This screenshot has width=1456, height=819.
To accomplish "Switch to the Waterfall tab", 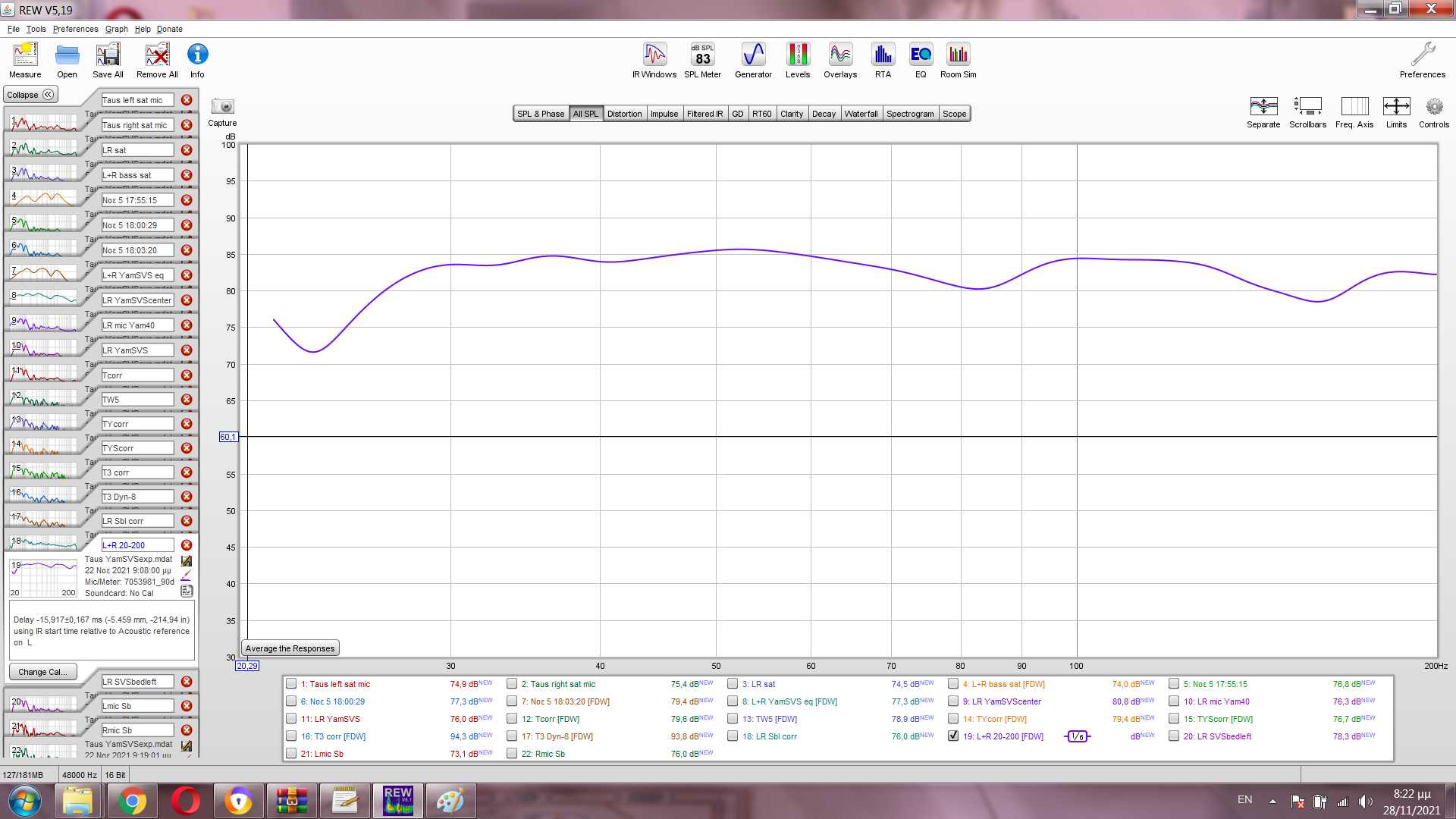I will [861, 114].
